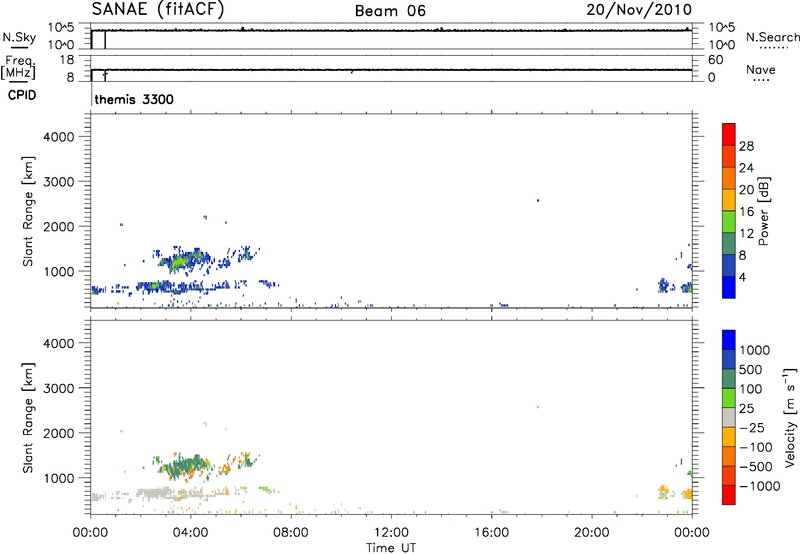Select the −25 label on velocity colorbar

pyautogui.click(x=752, y=428)
